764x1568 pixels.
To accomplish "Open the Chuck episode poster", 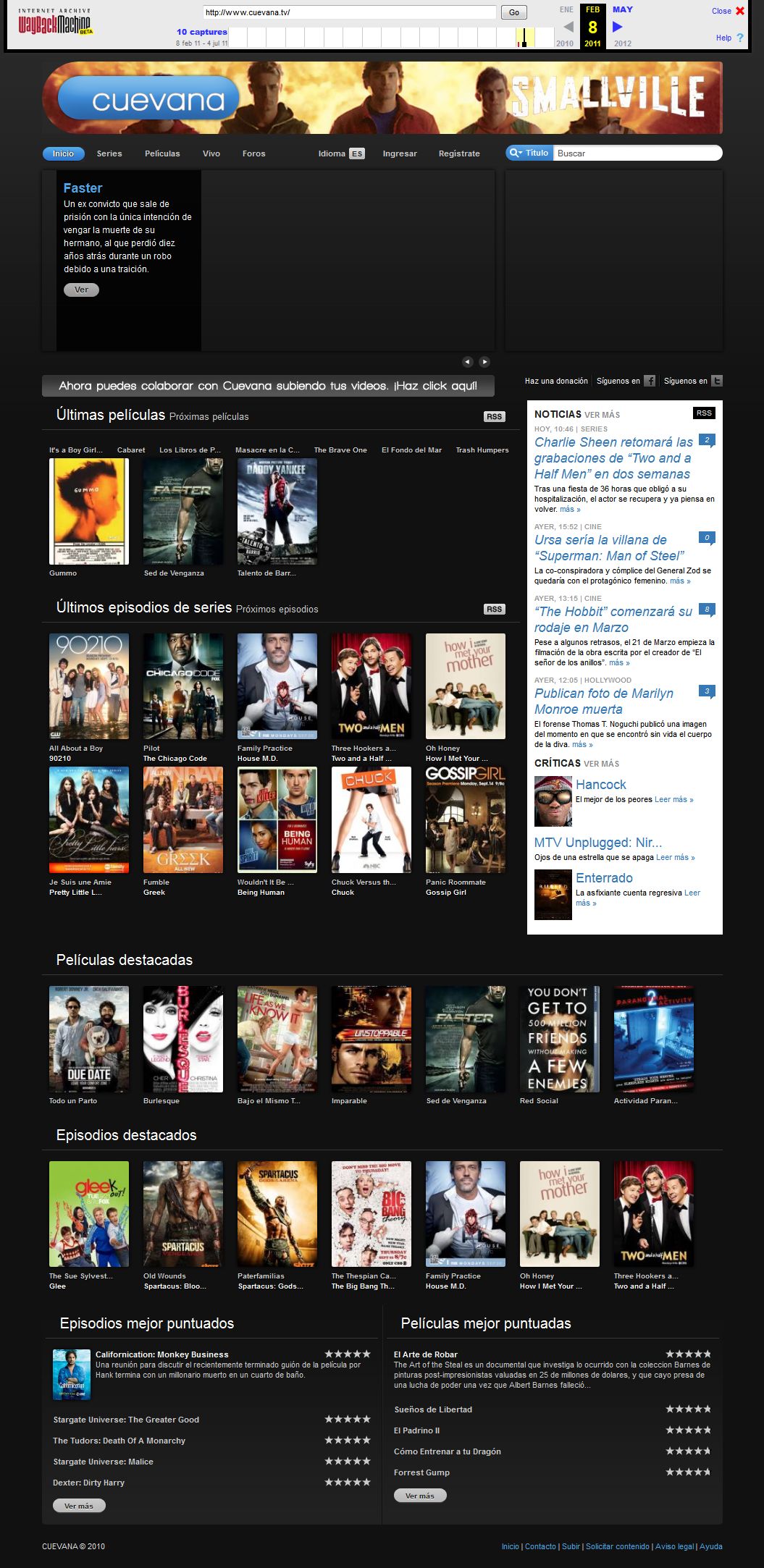I will [371, 820].
